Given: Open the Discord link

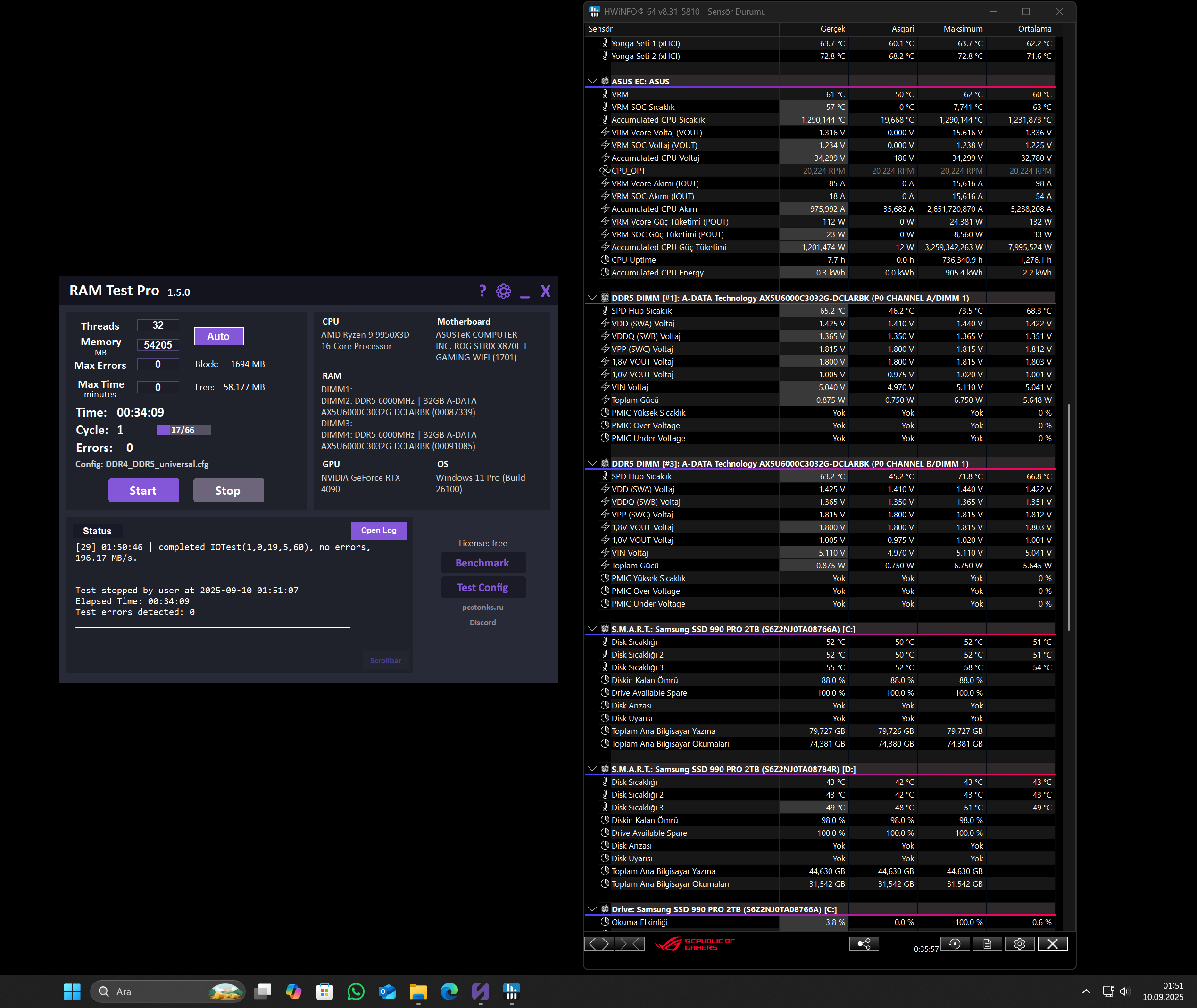Looking at the screenshot, I should point(483,623).
